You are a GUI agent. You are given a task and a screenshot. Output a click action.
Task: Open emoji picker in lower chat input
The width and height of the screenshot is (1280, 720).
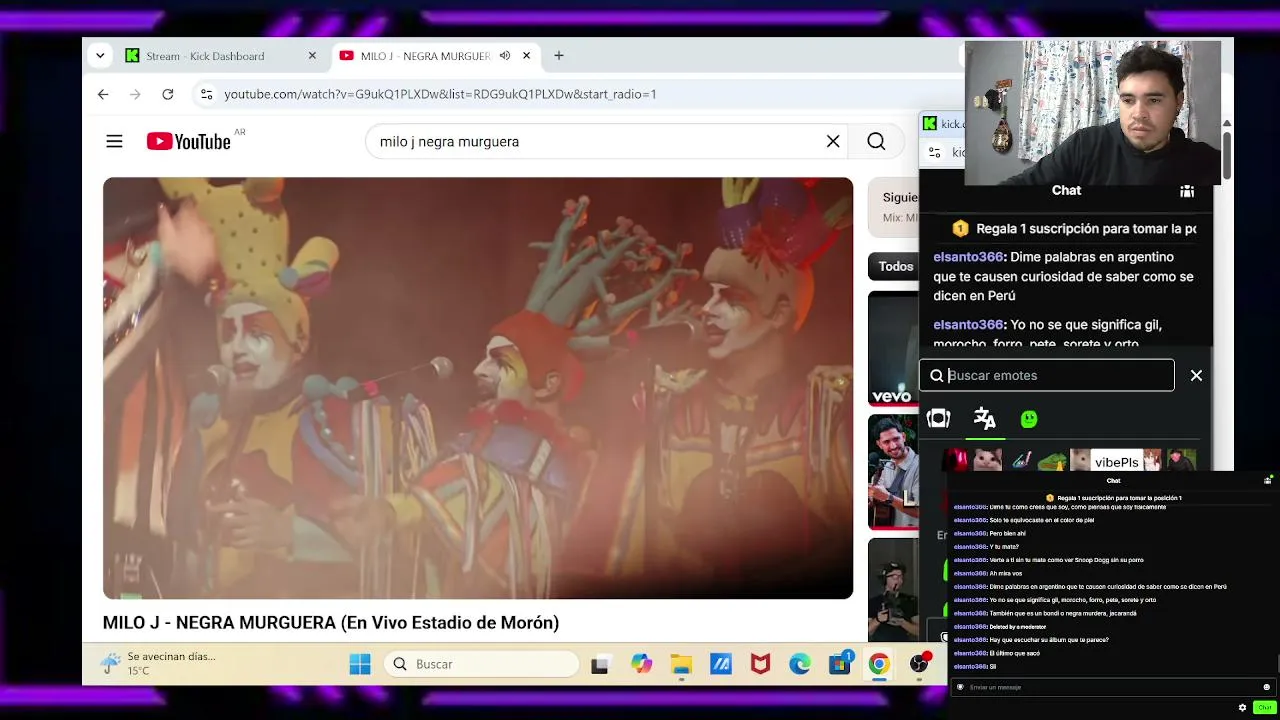pos(1266,687)
